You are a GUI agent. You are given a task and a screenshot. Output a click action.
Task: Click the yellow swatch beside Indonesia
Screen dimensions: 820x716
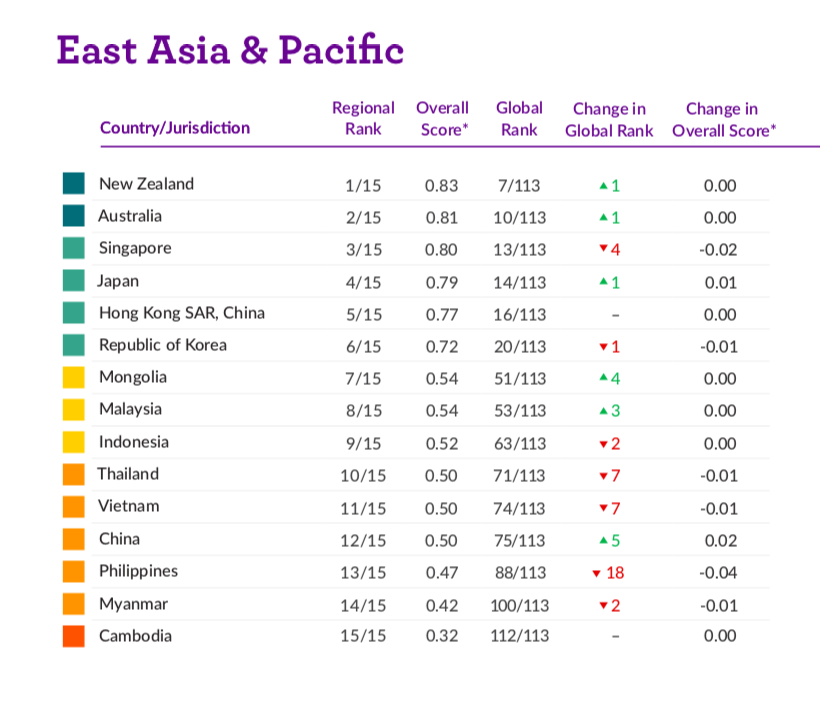click(x=74, y=442)
